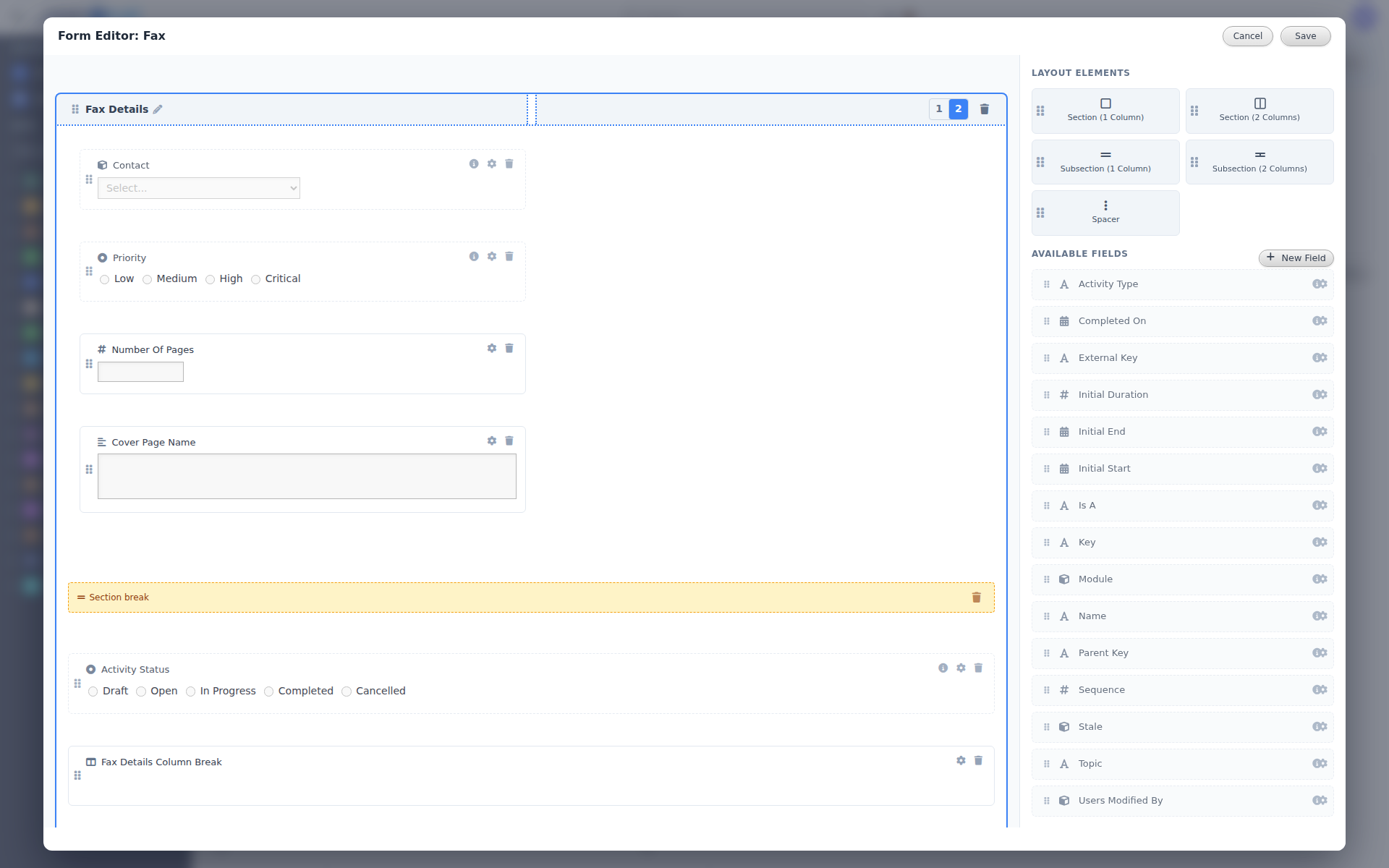Click the edit pencil next to Fax Details
Image resolution: width=1389 pixels, height=868 pixels.
click(x=158, y=109)
